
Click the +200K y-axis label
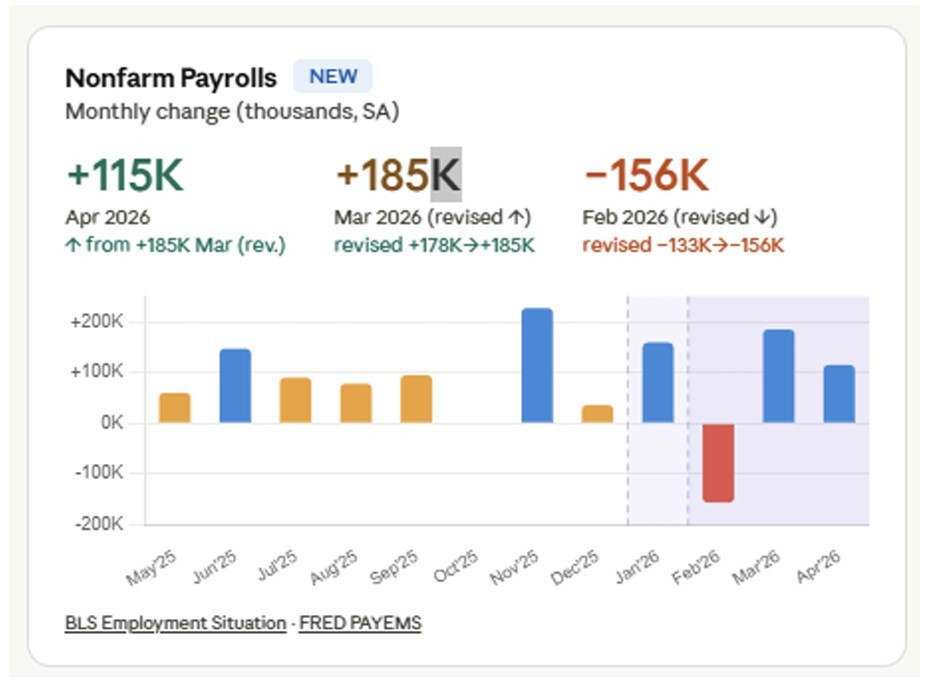click(96, 321)
